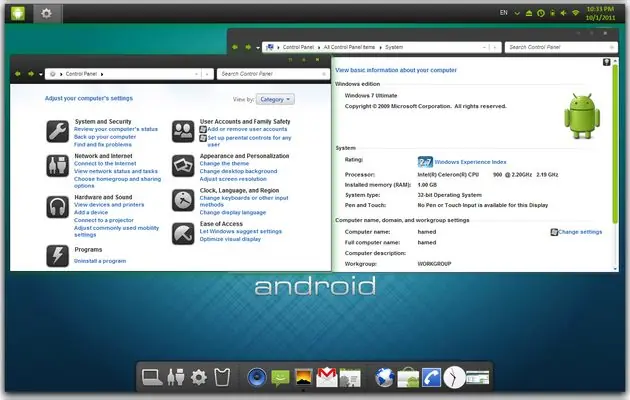Open Network and Internet plug icon

[57, 166]
